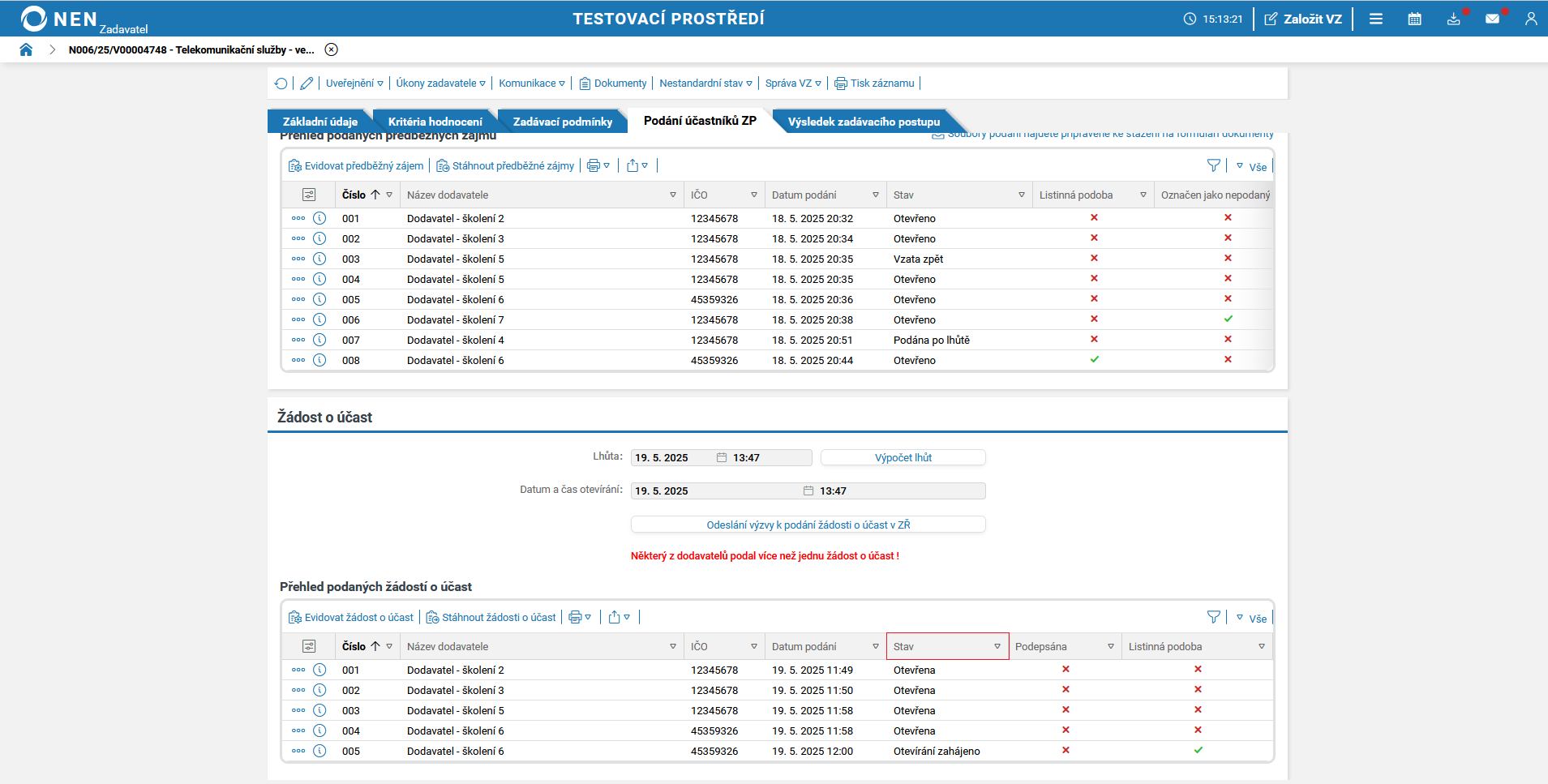Click filter funnel icon in upper table

[x=1214, y=166]
